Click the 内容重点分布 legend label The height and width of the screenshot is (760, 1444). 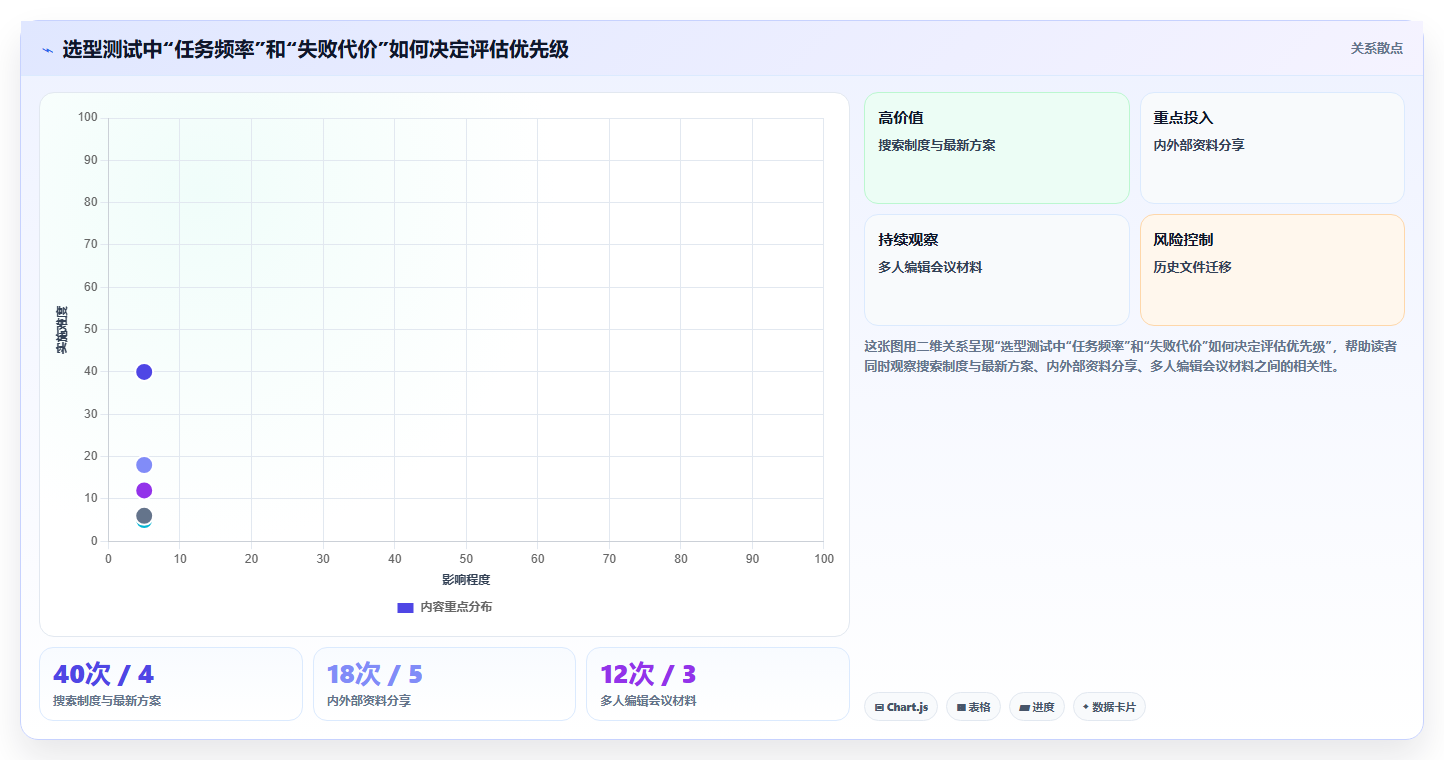tap(456, 607)
